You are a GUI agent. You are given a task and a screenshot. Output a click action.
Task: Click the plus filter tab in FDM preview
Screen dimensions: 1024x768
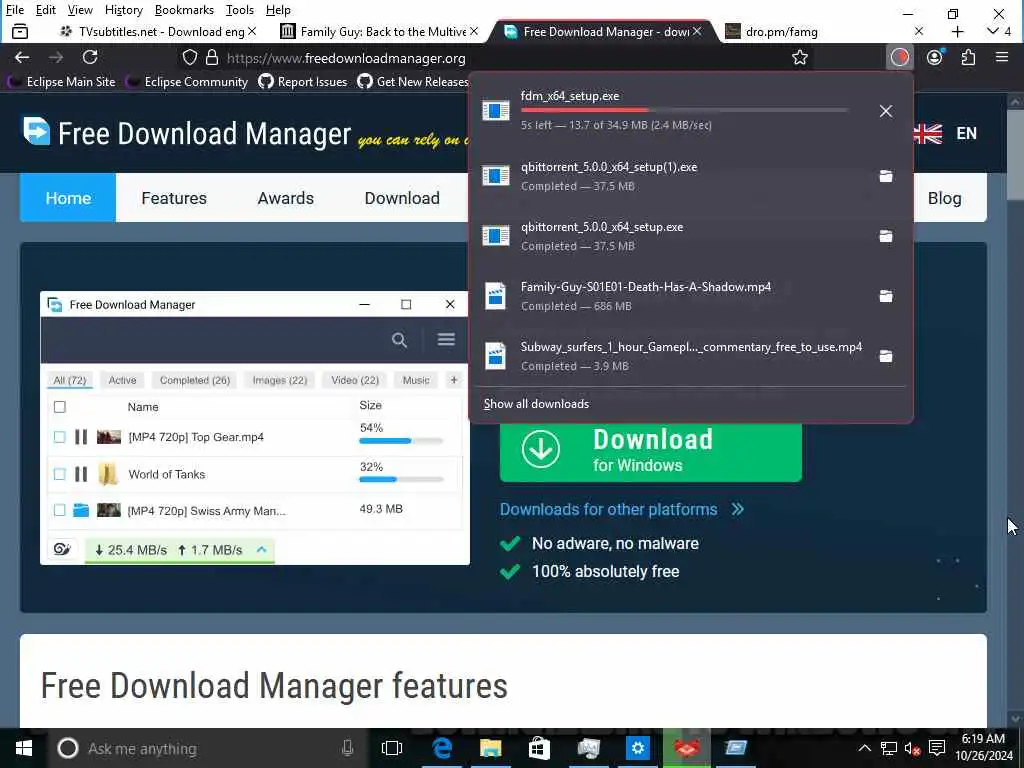click(454, 380)
